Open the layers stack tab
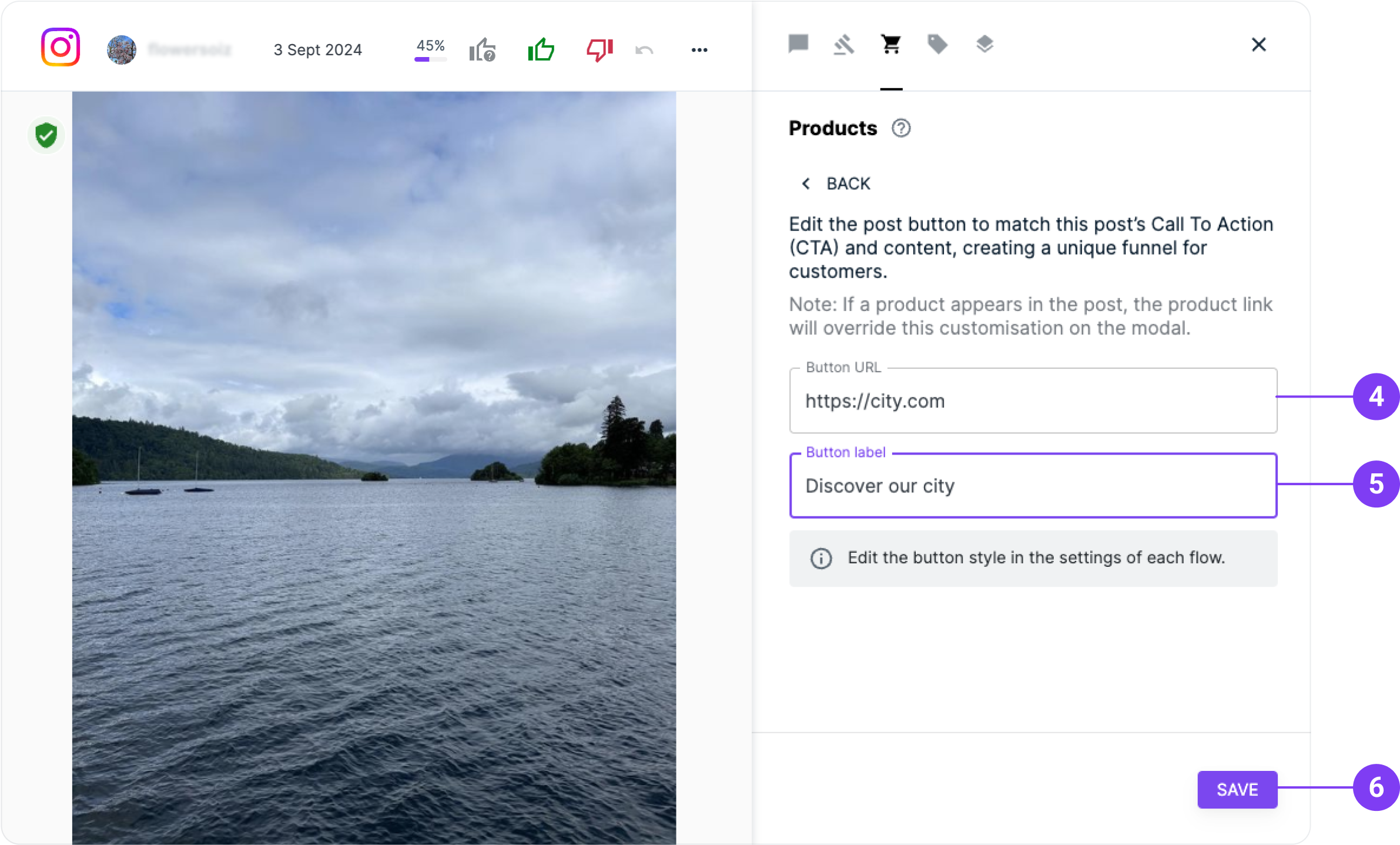 [x=984, y=45]
